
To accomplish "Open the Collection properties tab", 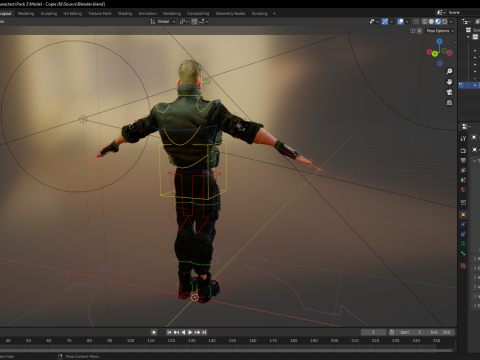I will coord(463,202).
